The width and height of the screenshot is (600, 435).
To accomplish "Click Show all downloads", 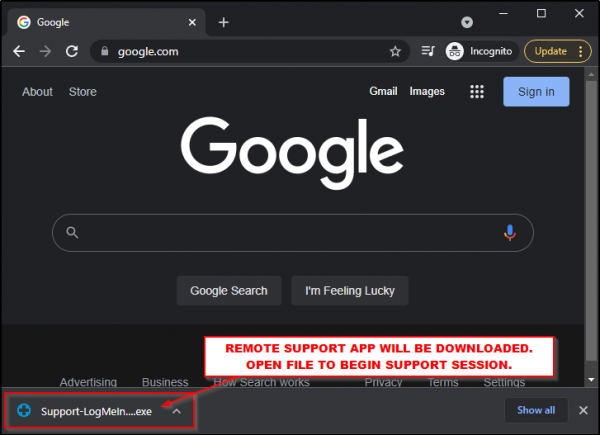I will pos(536,410).
